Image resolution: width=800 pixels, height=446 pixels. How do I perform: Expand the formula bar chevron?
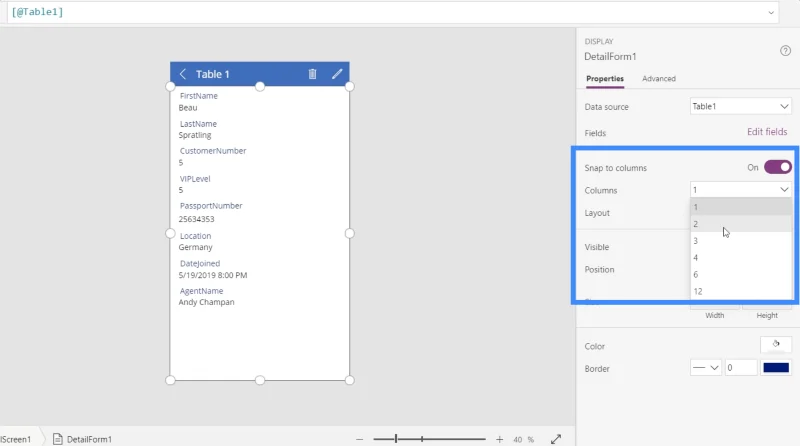[x=771, y=12]
